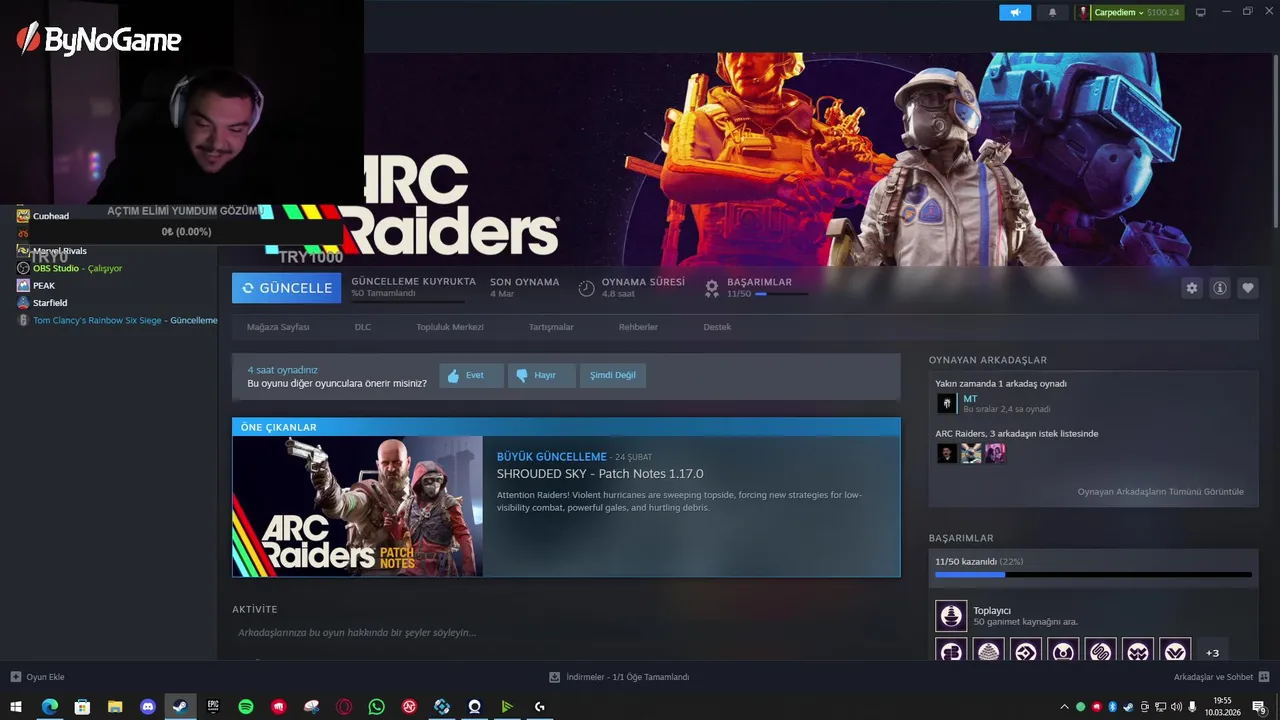Open the MT friend name link
The height and width of the screenshot is (720, 1280).
(x=970, y=399)
